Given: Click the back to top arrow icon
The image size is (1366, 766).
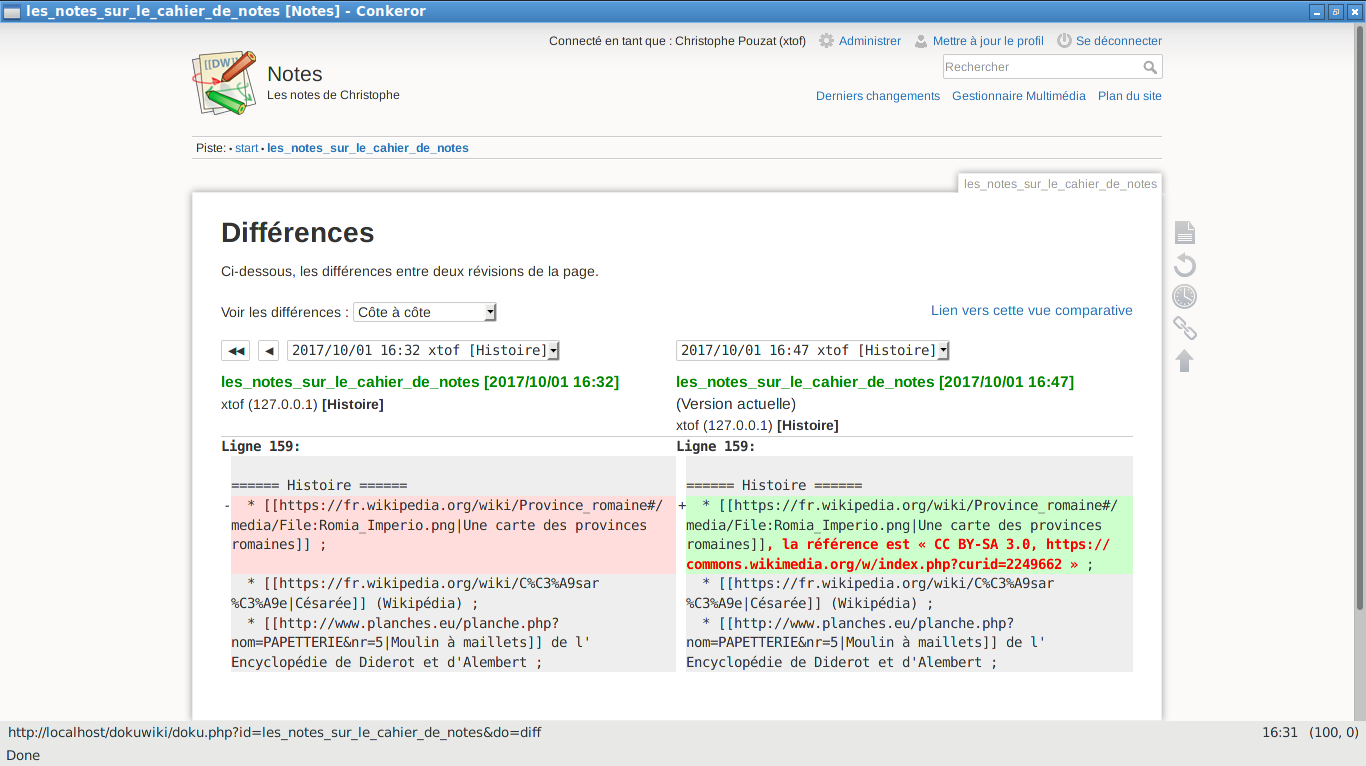Looking at the screenshot, I should [1184, 361].
